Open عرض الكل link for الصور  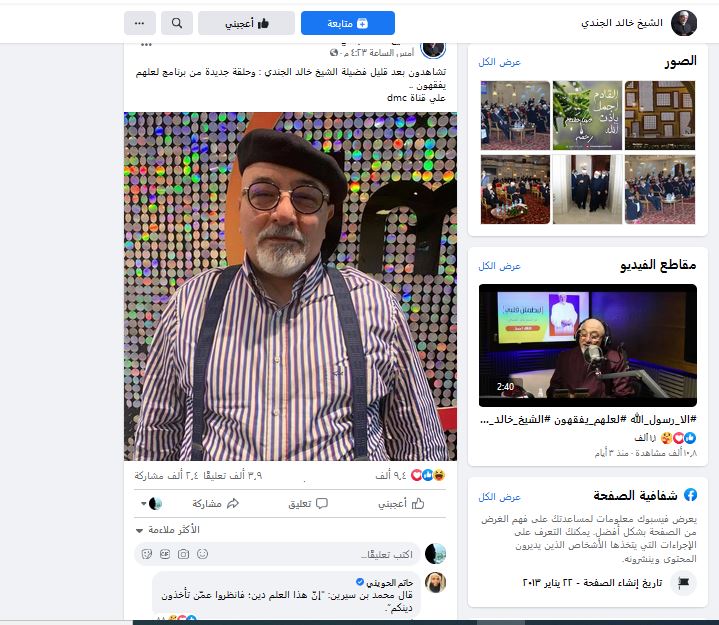499,62
